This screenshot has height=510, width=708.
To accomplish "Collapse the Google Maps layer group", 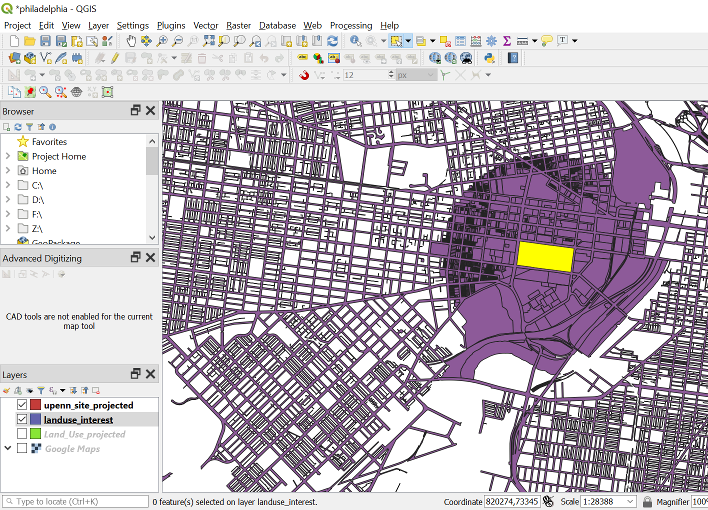I will (x=8, y=448).
